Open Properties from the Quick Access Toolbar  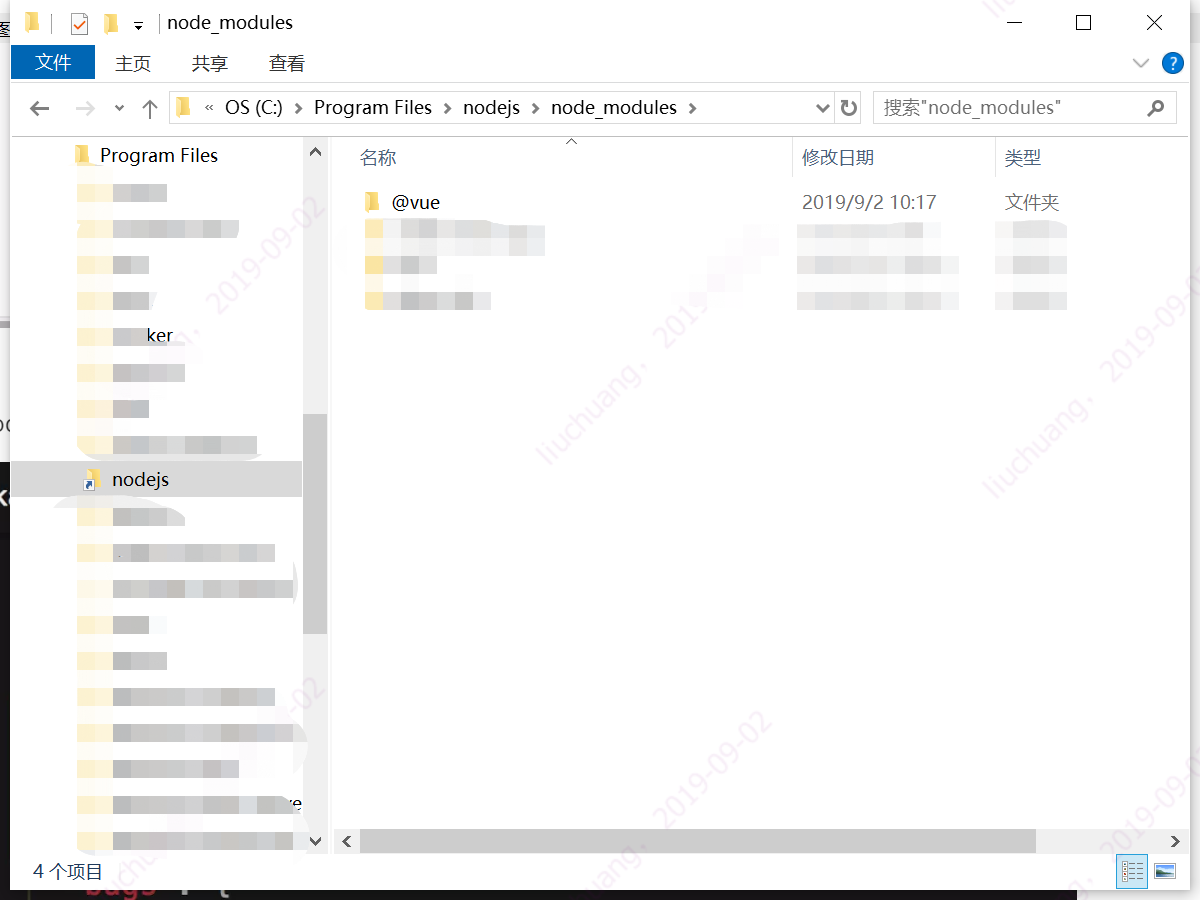79,23
